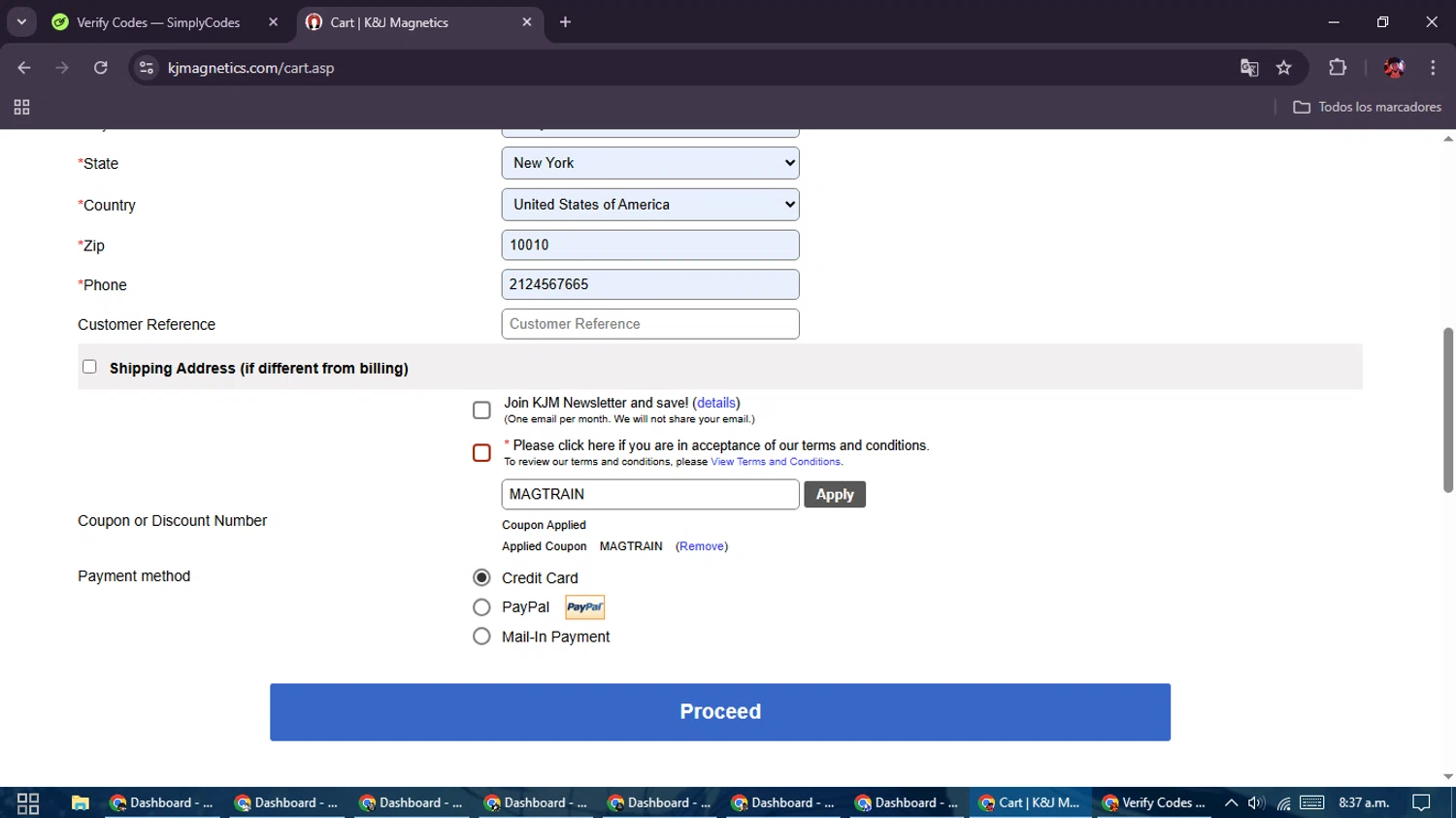1456x818 pixels.
Task: Click the scrollbar down arrow
Action: 1448,776
